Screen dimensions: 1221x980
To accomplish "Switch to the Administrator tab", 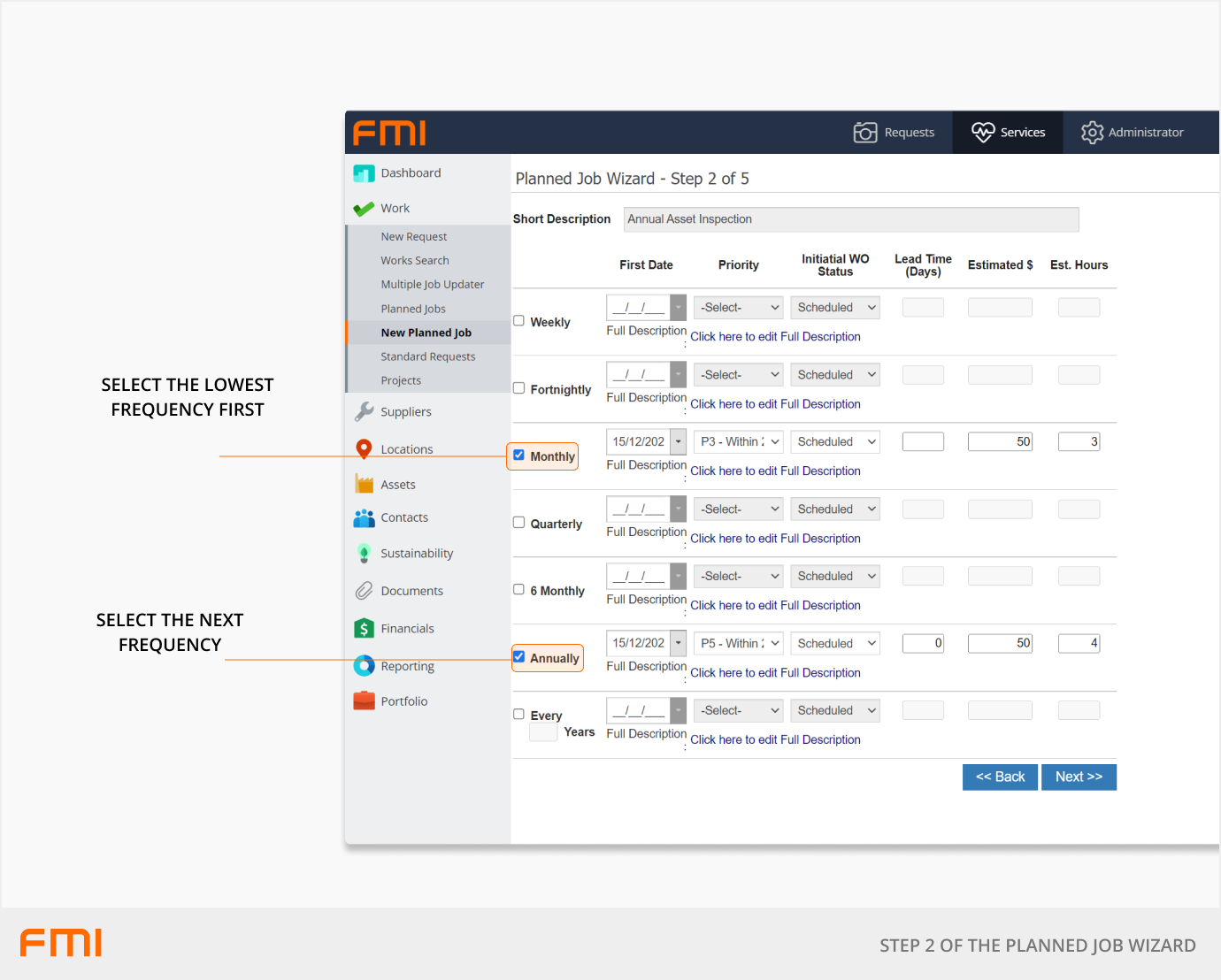I will [1133, 133].
